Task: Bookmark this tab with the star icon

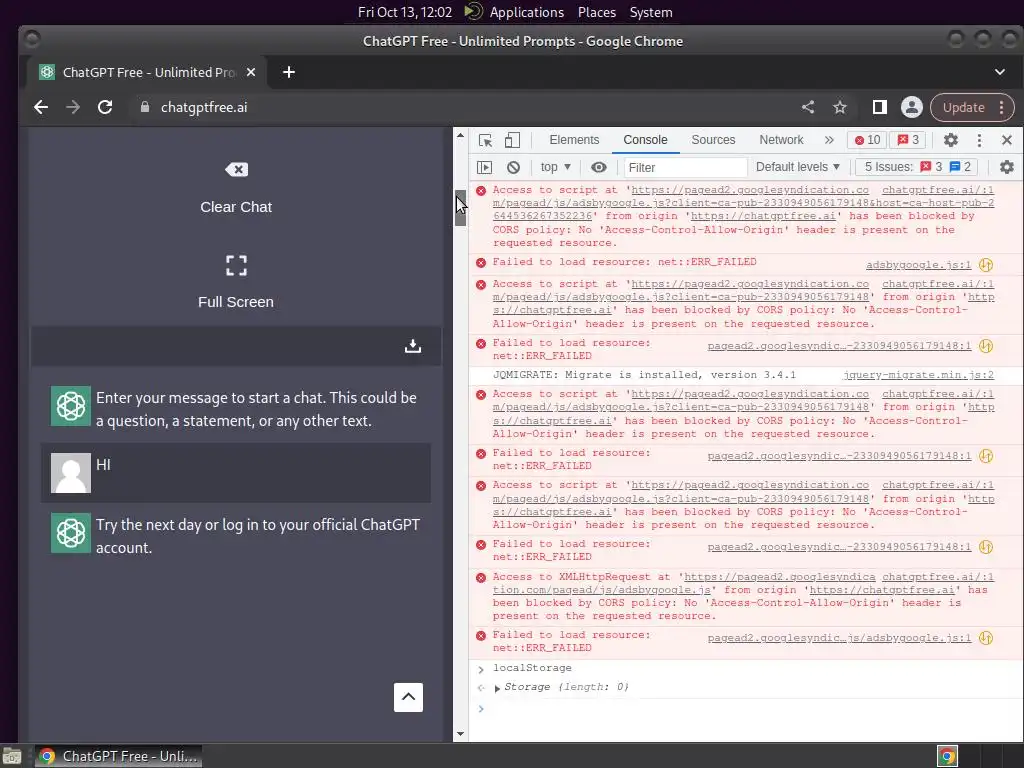Action: (x=840, y=107)
